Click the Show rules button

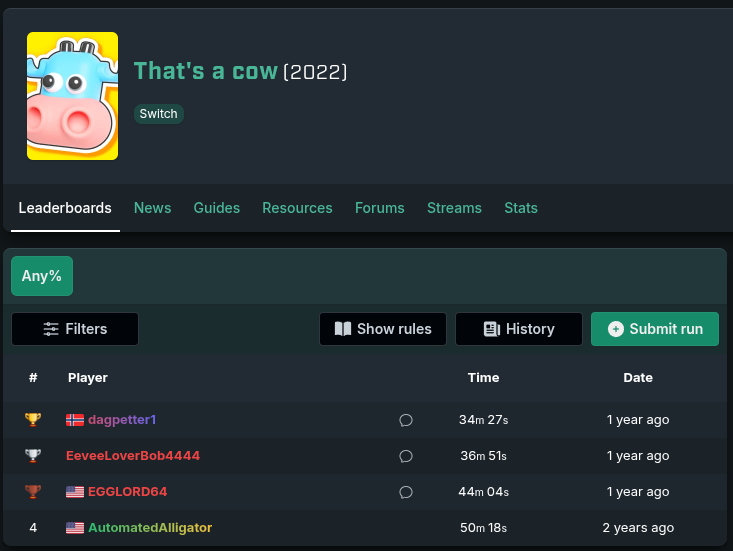[383, 329]
